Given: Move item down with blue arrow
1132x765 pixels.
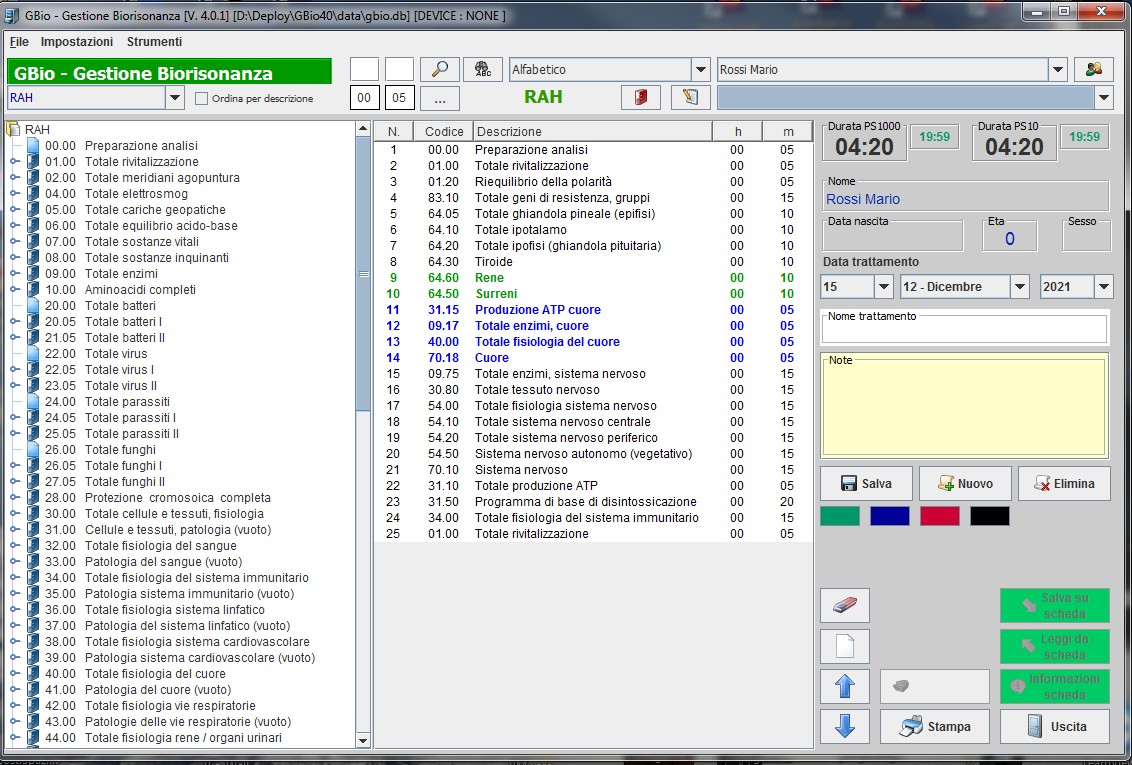Looking at the screenshot, I should (x=845, y=727).
